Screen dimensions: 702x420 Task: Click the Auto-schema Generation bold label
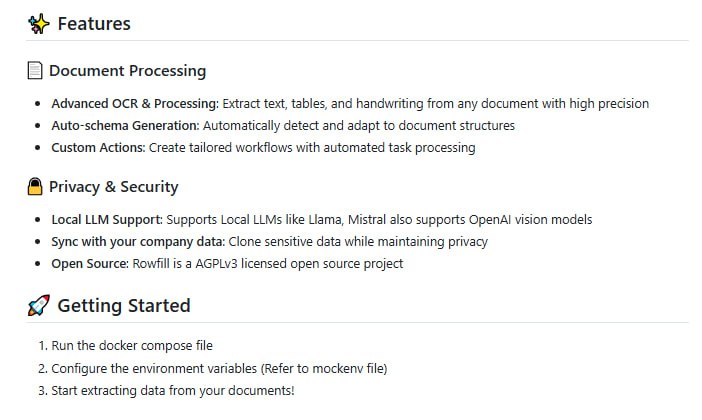pos(125,126)
